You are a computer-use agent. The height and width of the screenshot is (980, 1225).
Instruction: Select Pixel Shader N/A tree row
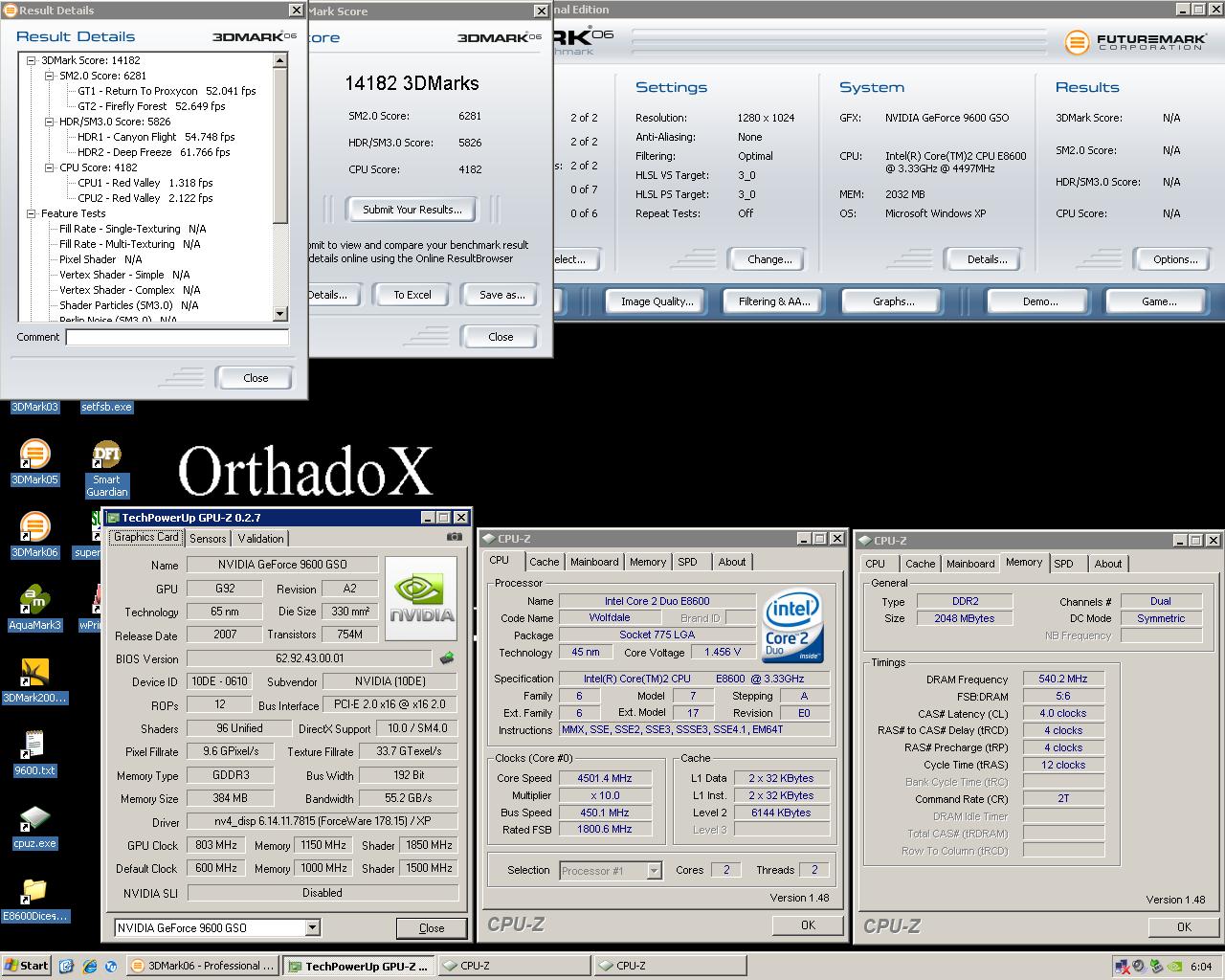point(100,259)
